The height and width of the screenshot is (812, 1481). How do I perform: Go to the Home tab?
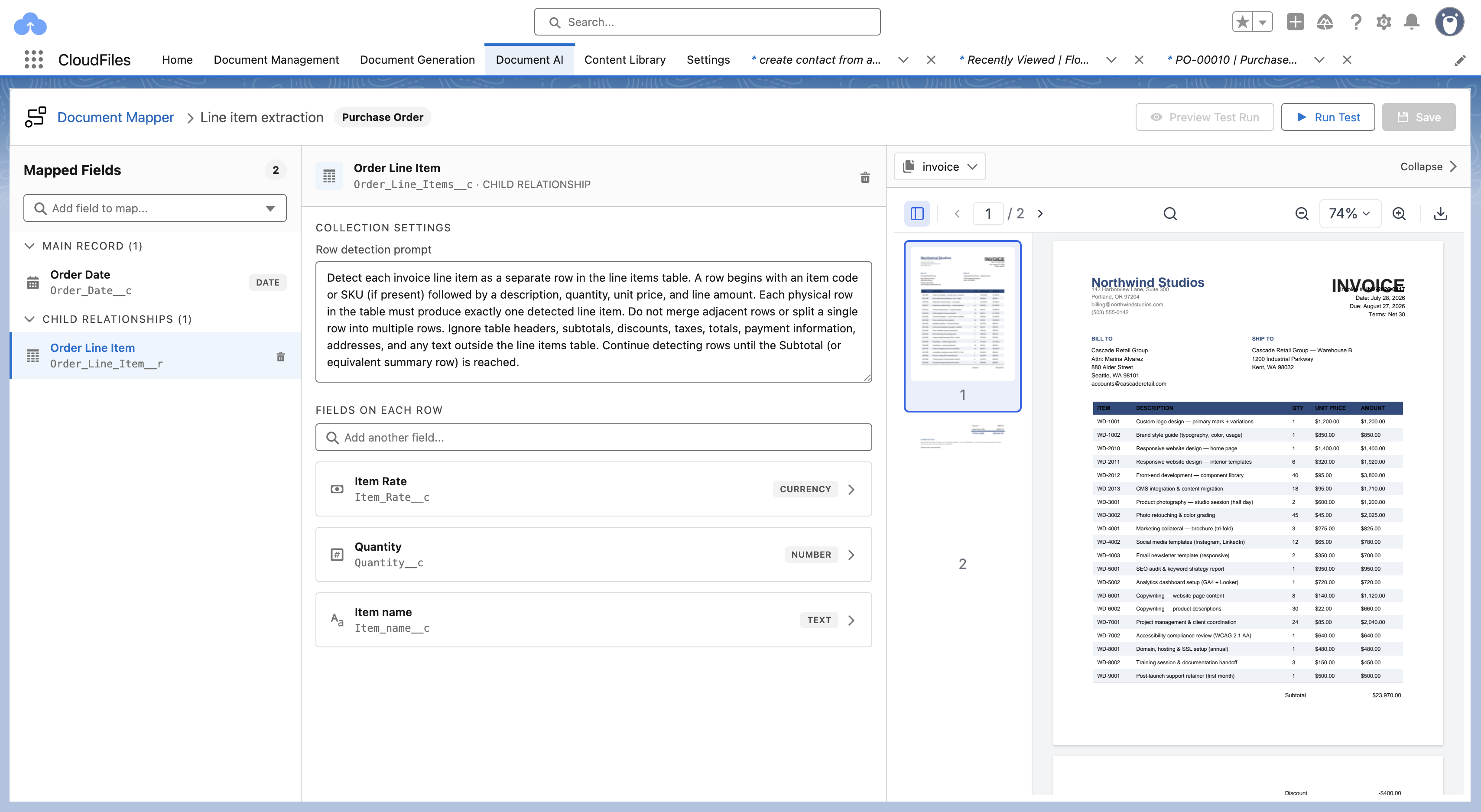coord(177,60)
